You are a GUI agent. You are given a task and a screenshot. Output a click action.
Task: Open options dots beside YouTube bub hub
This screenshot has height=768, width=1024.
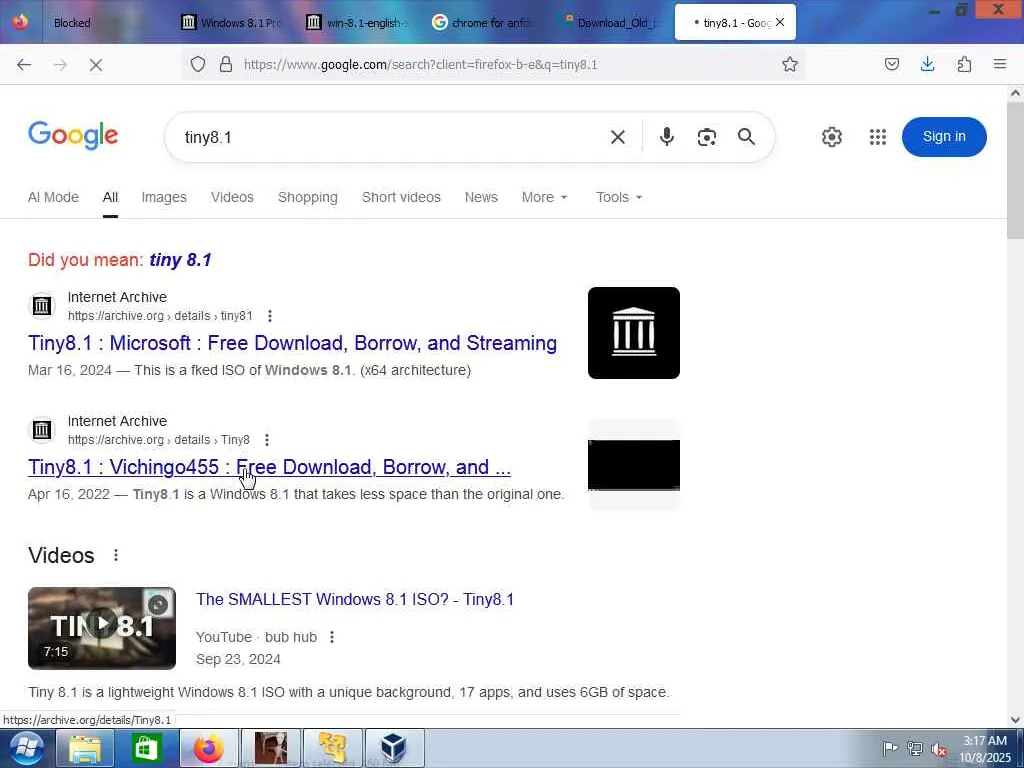pos(332,637)
